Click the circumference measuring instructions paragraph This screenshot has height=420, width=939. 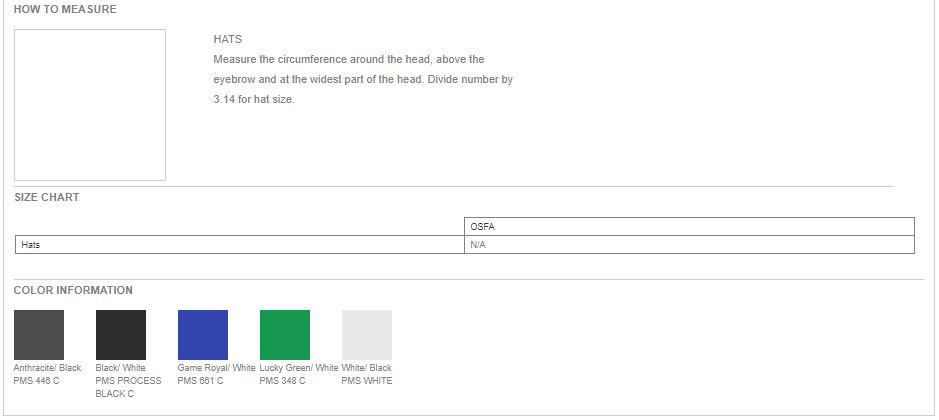[363, 80]
